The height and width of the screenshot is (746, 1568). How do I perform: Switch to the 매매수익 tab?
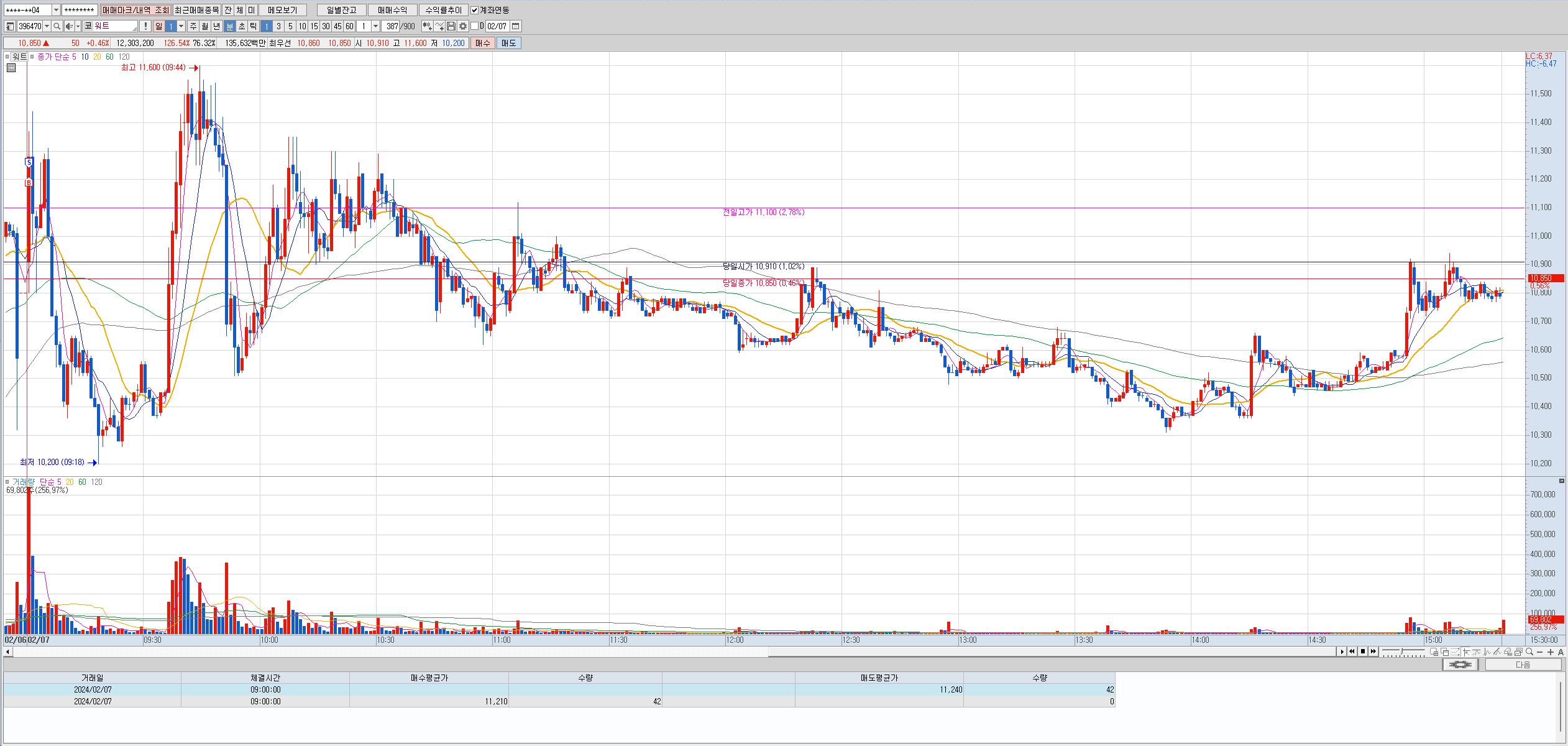[392, 10]
